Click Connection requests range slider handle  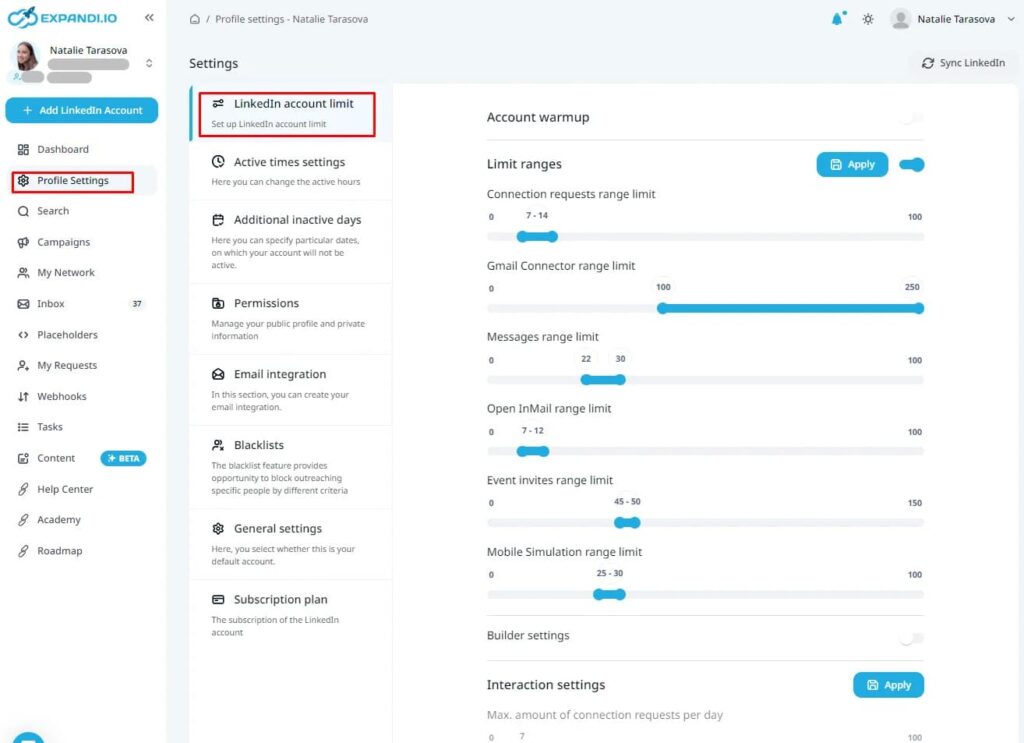click(x=537, y=236)
